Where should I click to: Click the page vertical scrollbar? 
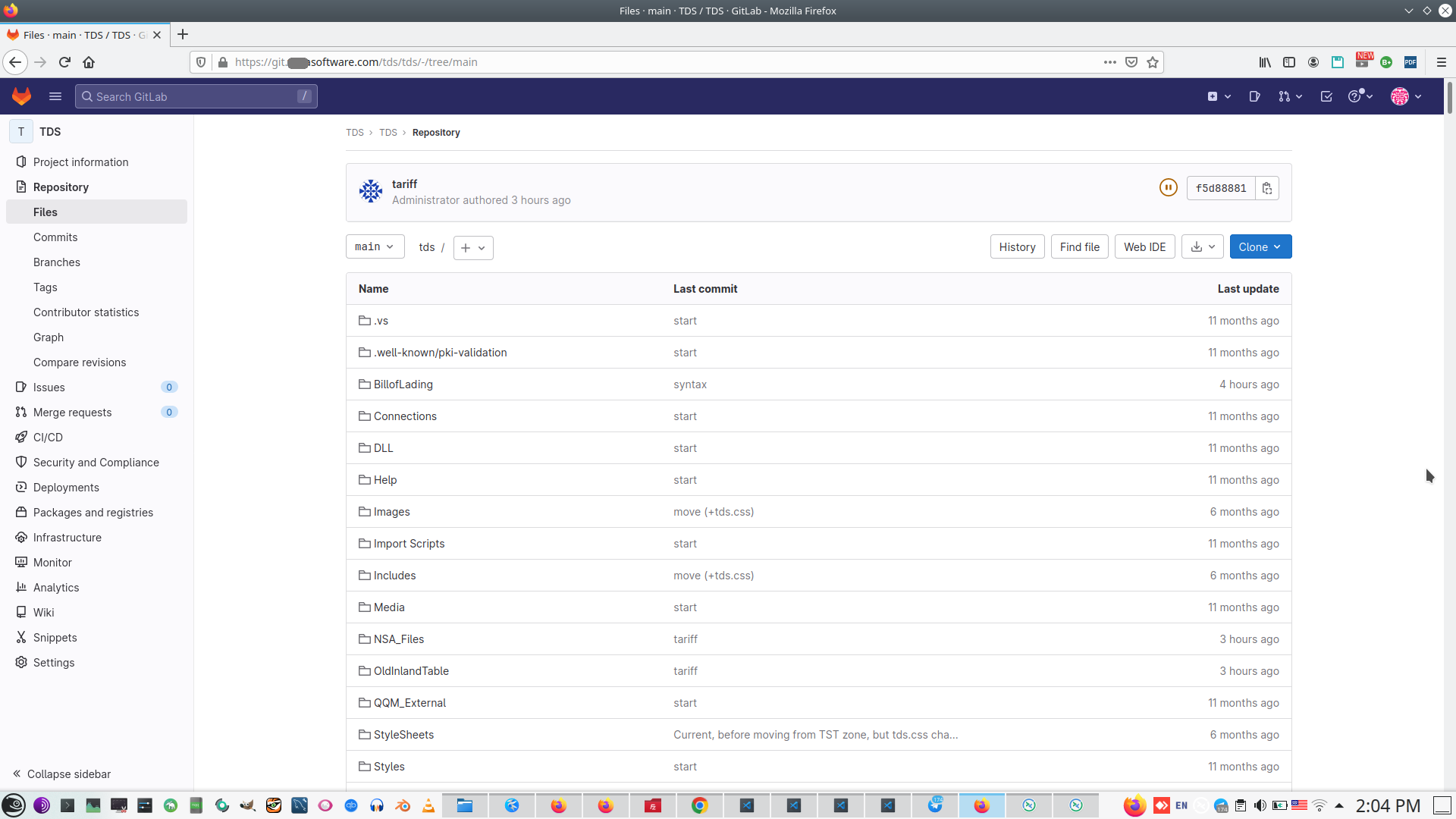tap(1449, 99)
